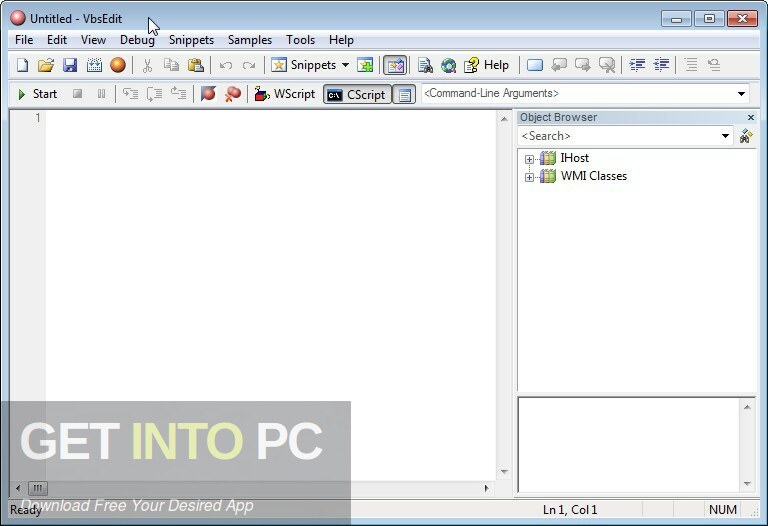Redo the last undone edit
The height and width of the screenshot is (526, 768).
[x=249, y=65]
